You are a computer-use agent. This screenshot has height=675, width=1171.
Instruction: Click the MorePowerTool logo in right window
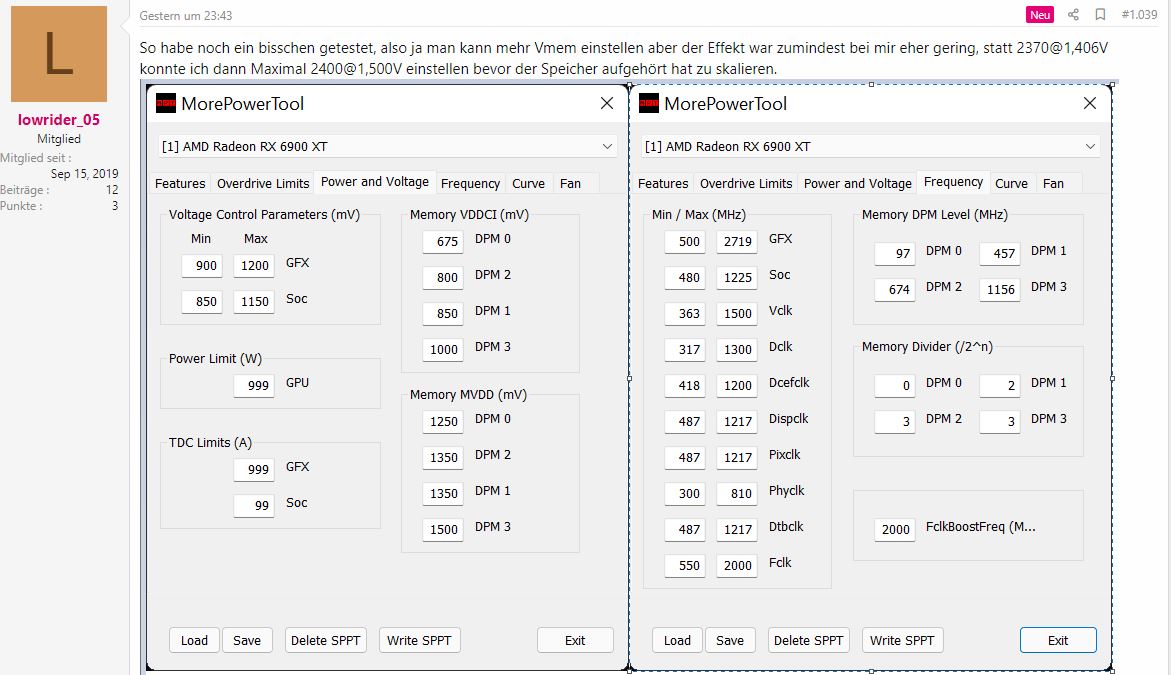649,104
